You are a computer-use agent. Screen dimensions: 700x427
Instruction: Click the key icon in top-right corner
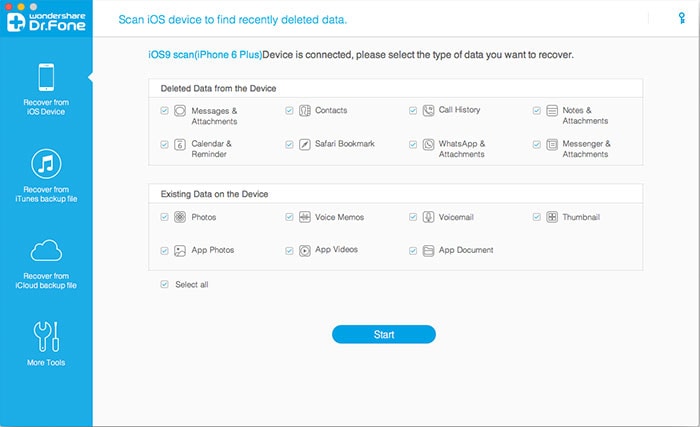click(681, 18)
